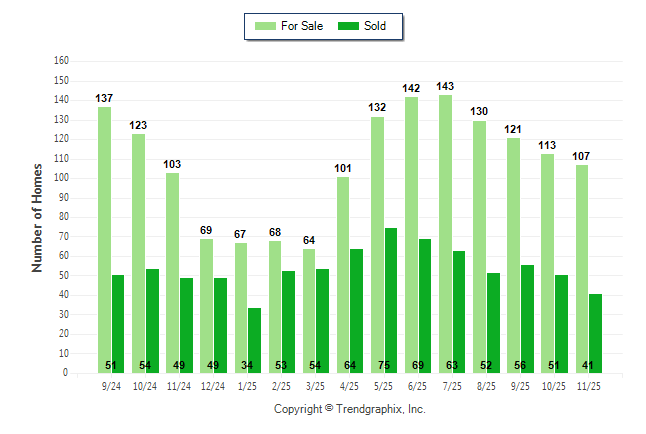Select the 9/24 For Sale bar labeled 137
The image size is (646, 434).
tap(104, 239)
